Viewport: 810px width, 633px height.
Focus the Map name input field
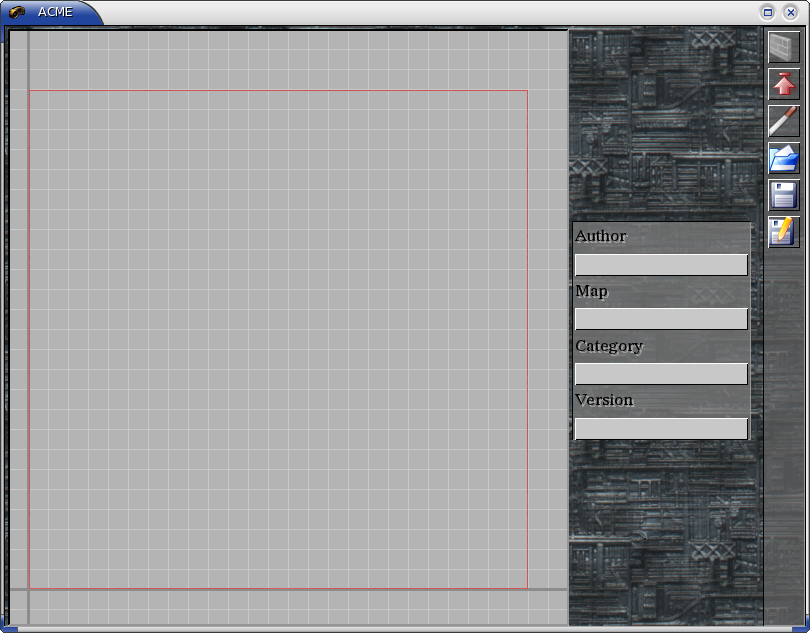(661, 319)
